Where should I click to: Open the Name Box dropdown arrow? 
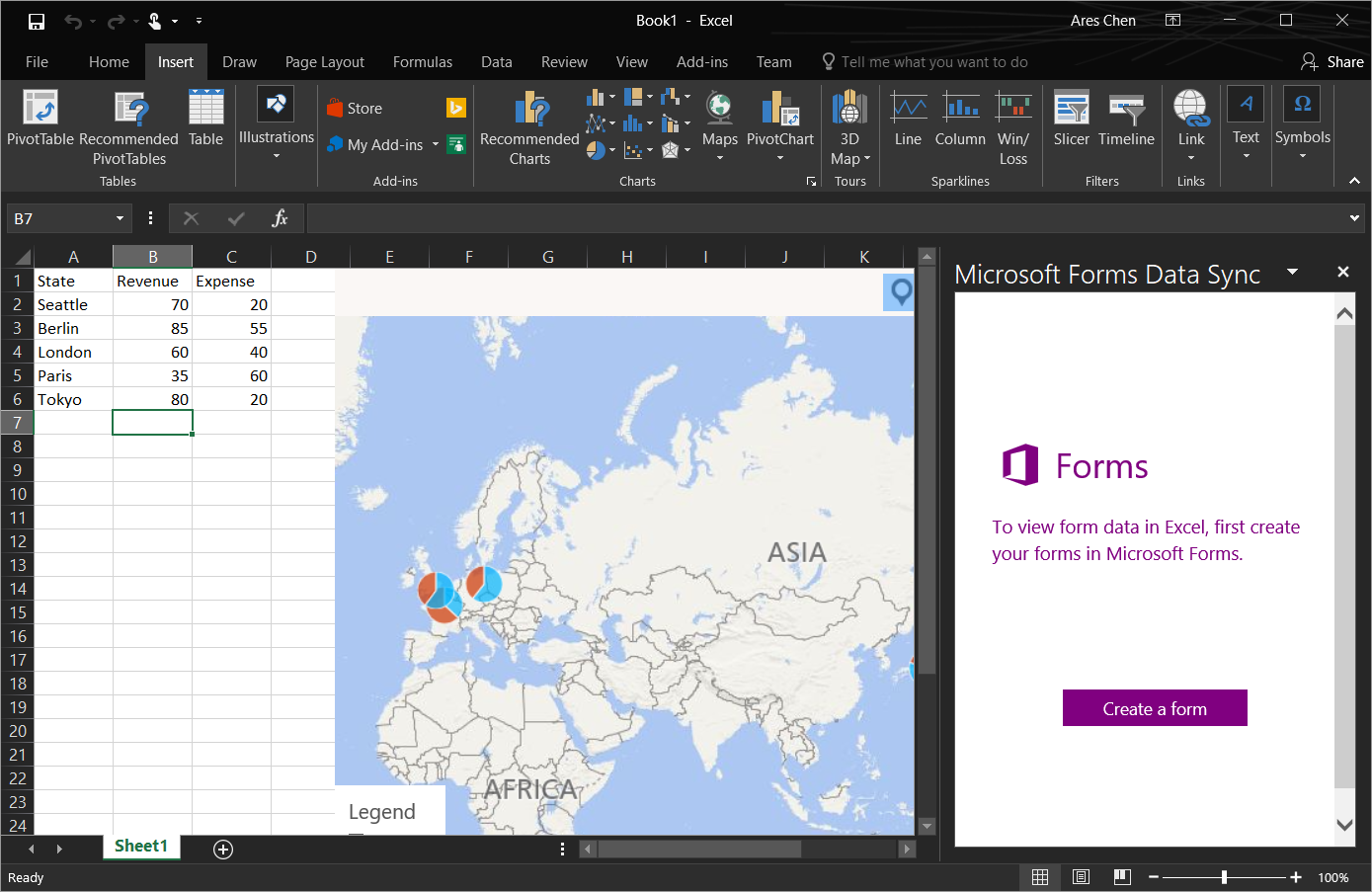click(x=120, y=218)
